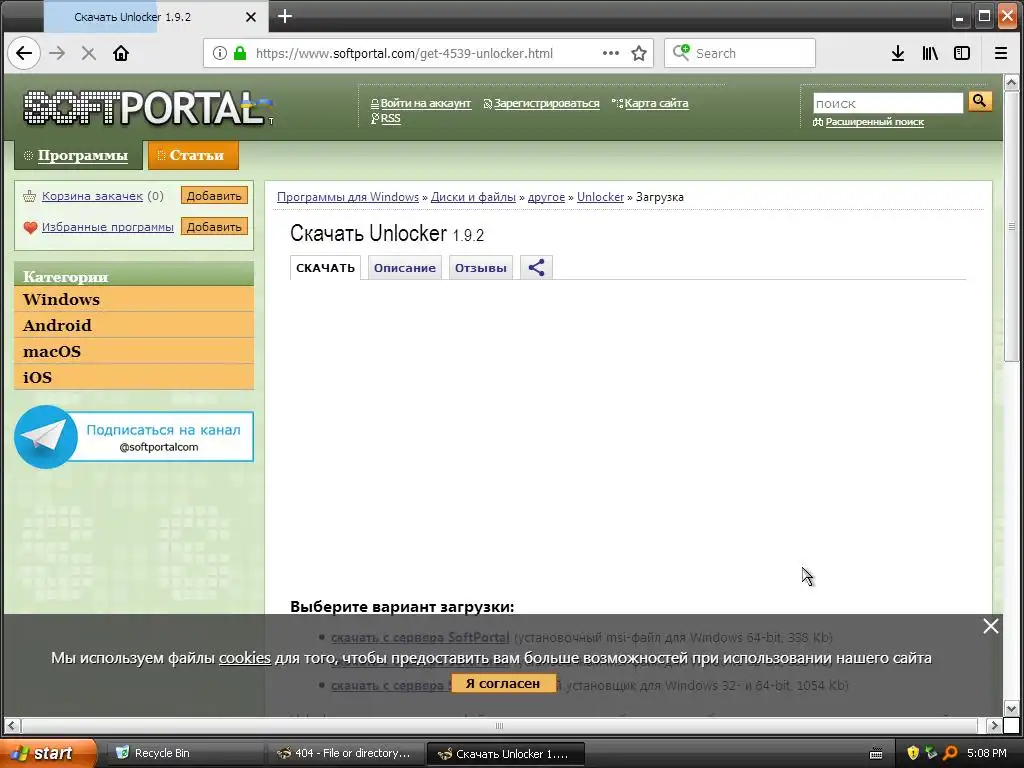
Task: Click Войти на аккаунт link
Action: coord(425,103)
